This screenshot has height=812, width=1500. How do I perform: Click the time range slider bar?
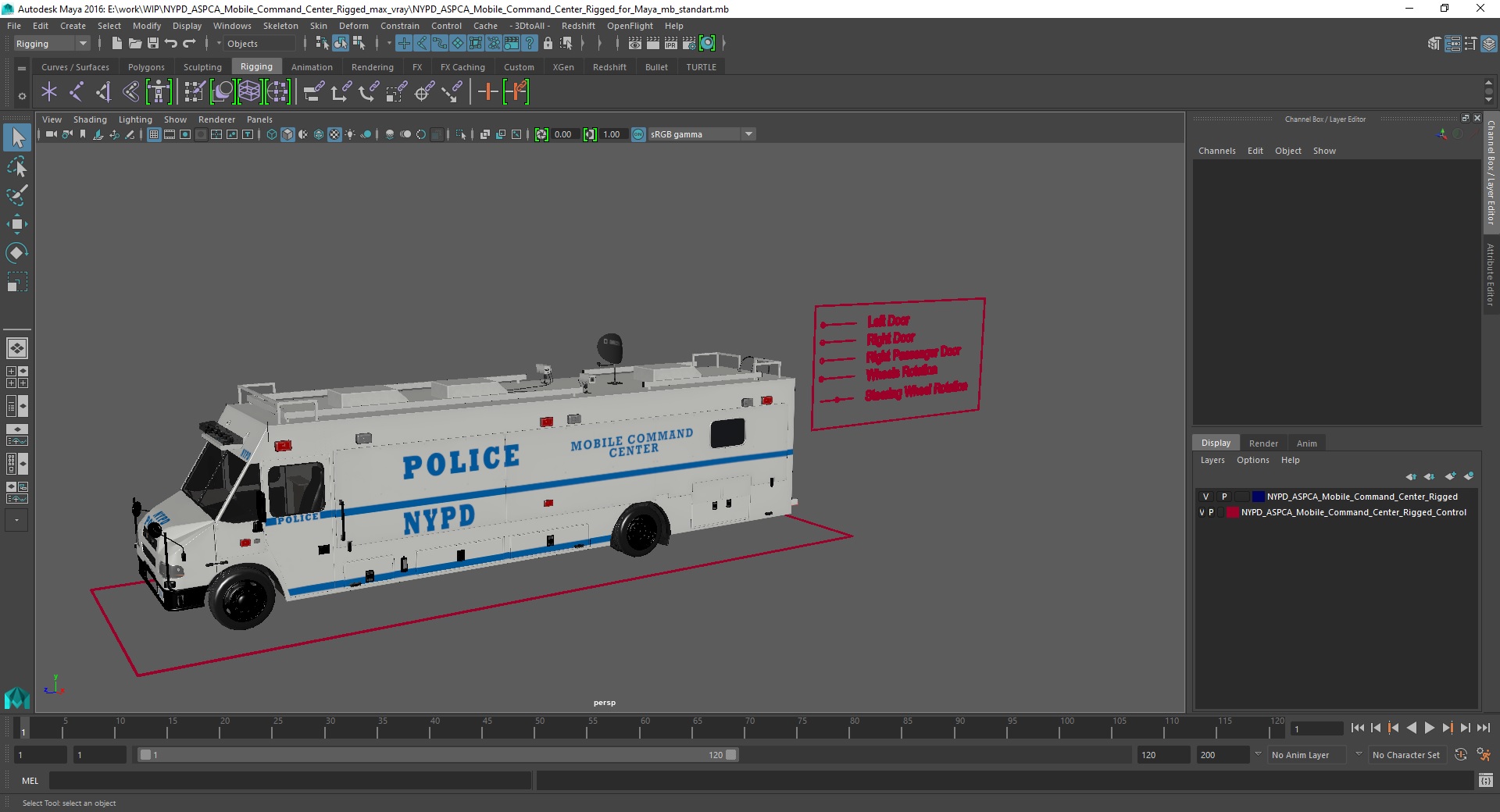coord(437,755)
